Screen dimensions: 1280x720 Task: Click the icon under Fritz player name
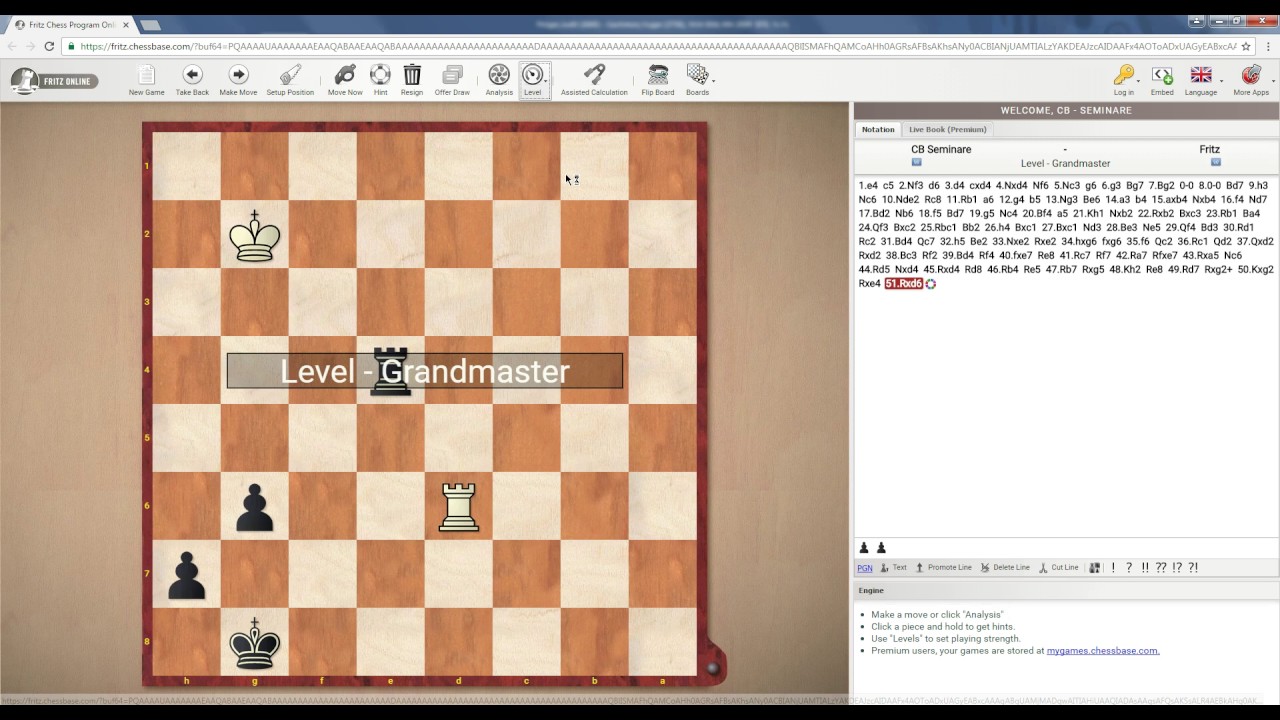pos(1216,162)
